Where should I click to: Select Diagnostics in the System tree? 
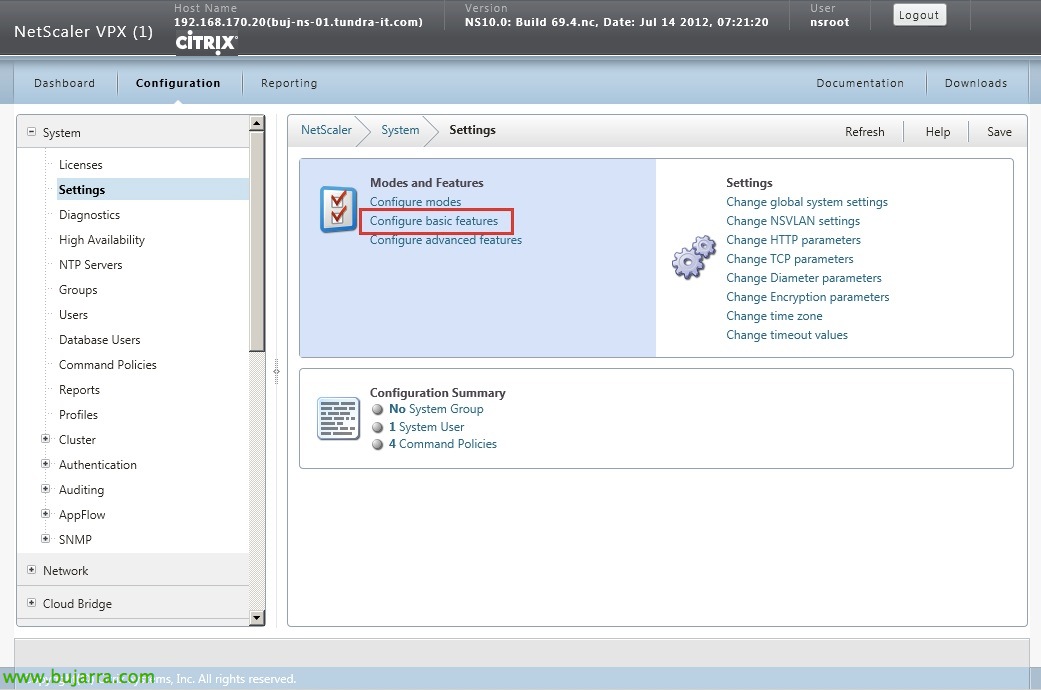pos(90,215)
